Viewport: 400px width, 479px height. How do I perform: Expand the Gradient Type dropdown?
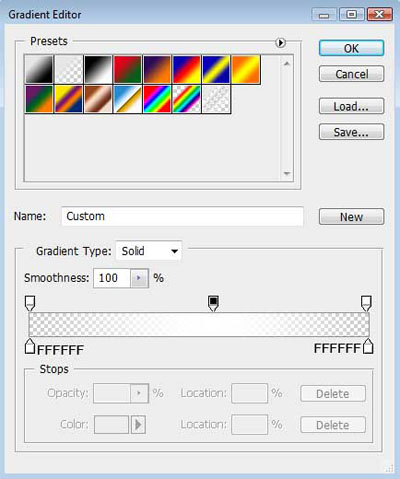tap(149, 251)
